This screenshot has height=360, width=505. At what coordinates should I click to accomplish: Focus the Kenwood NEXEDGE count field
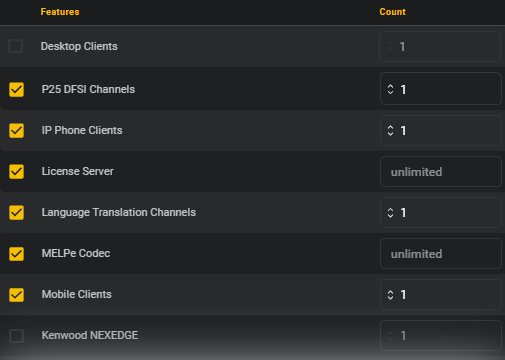[x=441, y=336]
